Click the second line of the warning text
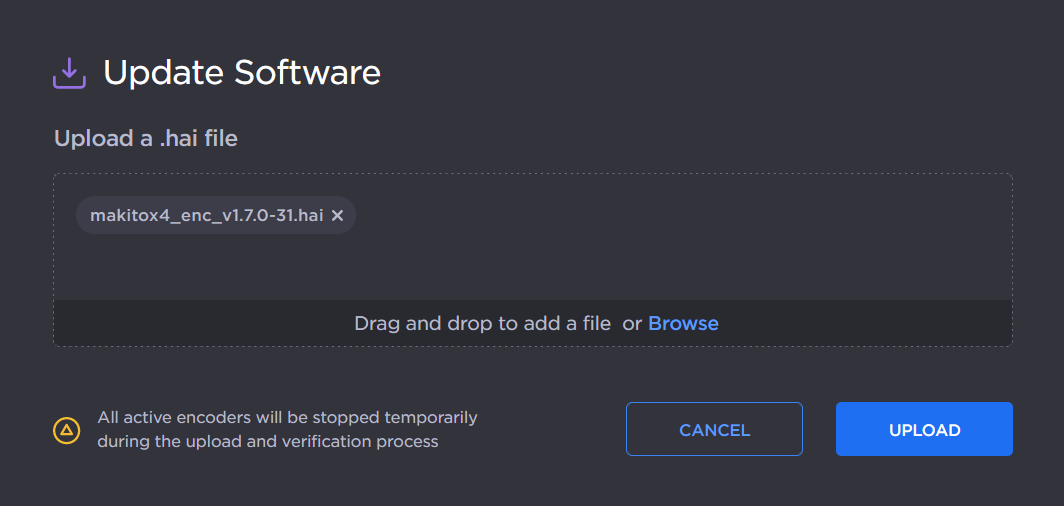The image size is (1064, 506). [267, 441]
